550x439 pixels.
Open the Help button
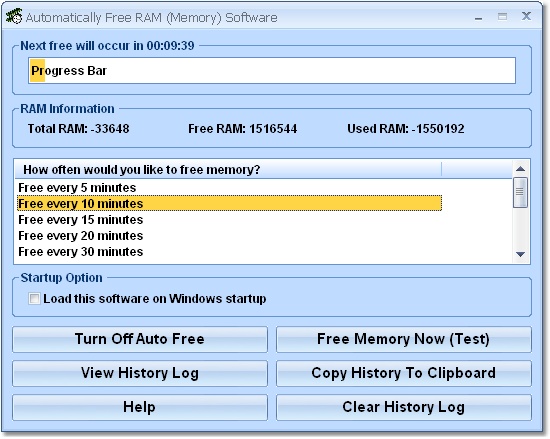click(x=140, y=407)
